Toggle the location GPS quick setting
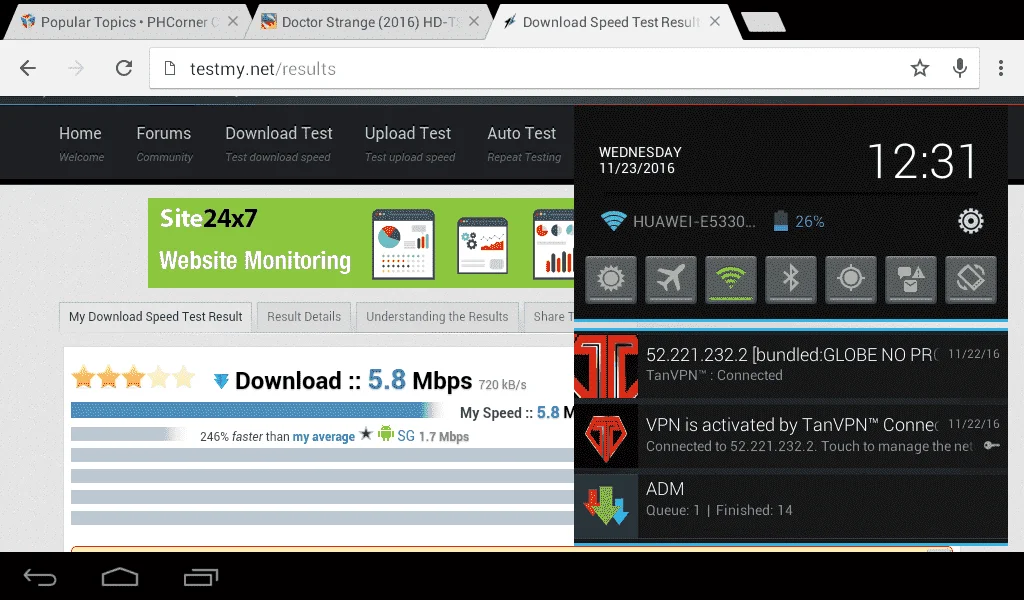Image resolution: width=1024 pixels, height=600 pixels. pyautogui.click(x=851, y=279)
